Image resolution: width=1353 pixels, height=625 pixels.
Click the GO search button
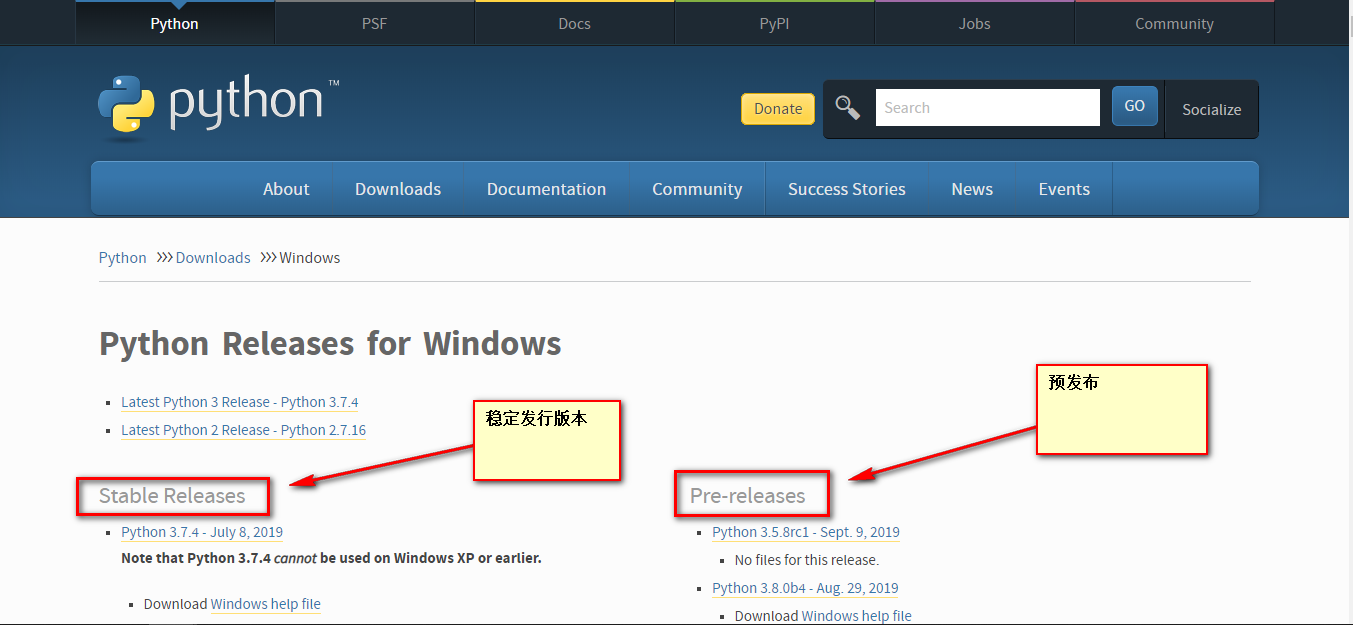click(1134, 104)
